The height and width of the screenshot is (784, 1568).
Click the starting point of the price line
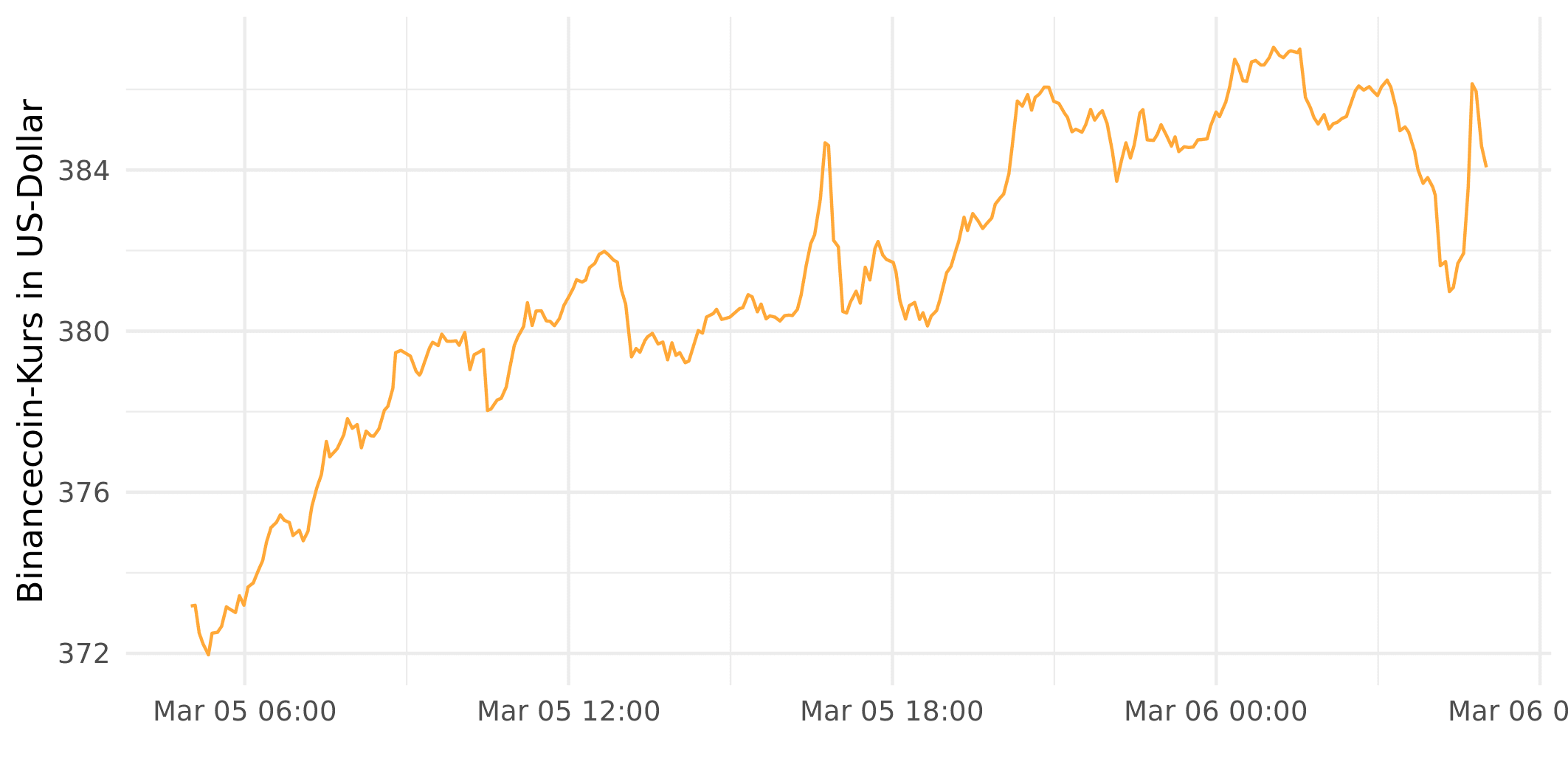[x=192, y=605]
